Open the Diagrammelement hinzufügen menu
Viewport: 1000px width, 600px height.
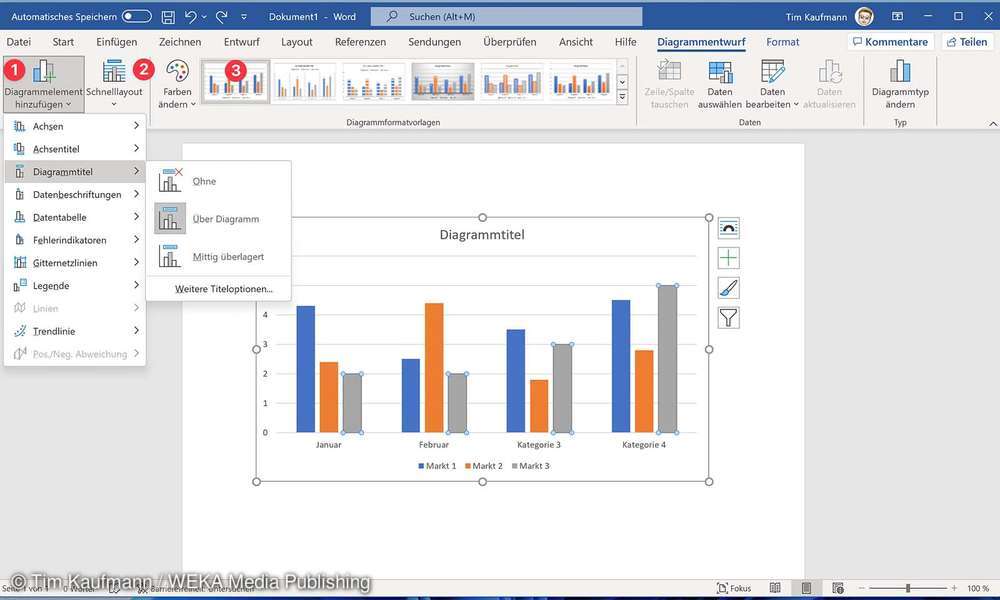pyautogui.click(x=43, y=85)
